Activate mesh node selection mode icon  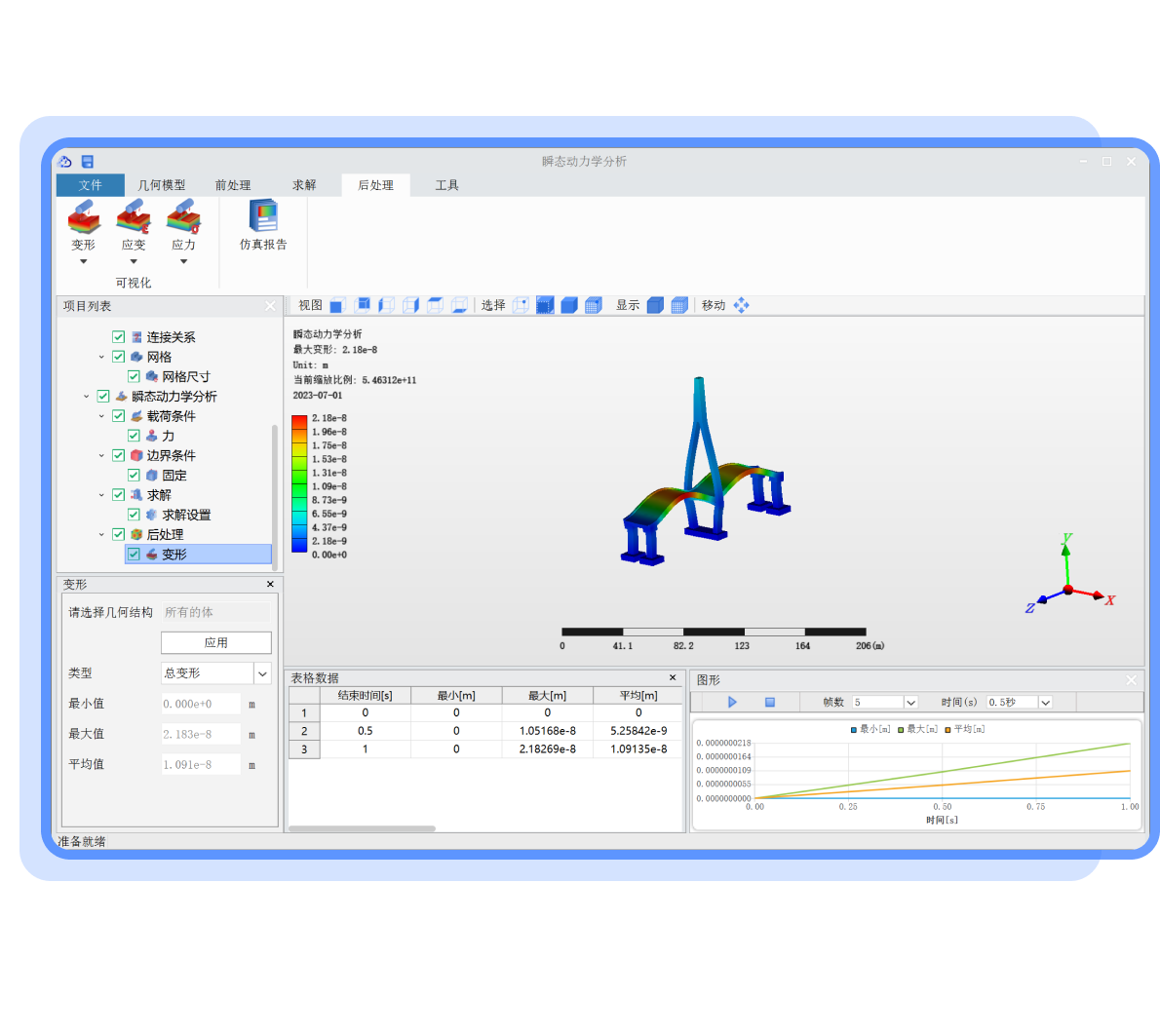point(594,305)
